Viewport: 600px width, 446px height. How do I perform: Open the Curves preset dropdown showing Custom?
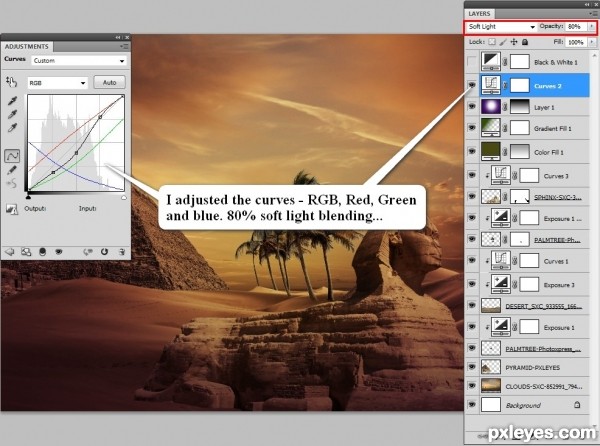pos(79,61)
